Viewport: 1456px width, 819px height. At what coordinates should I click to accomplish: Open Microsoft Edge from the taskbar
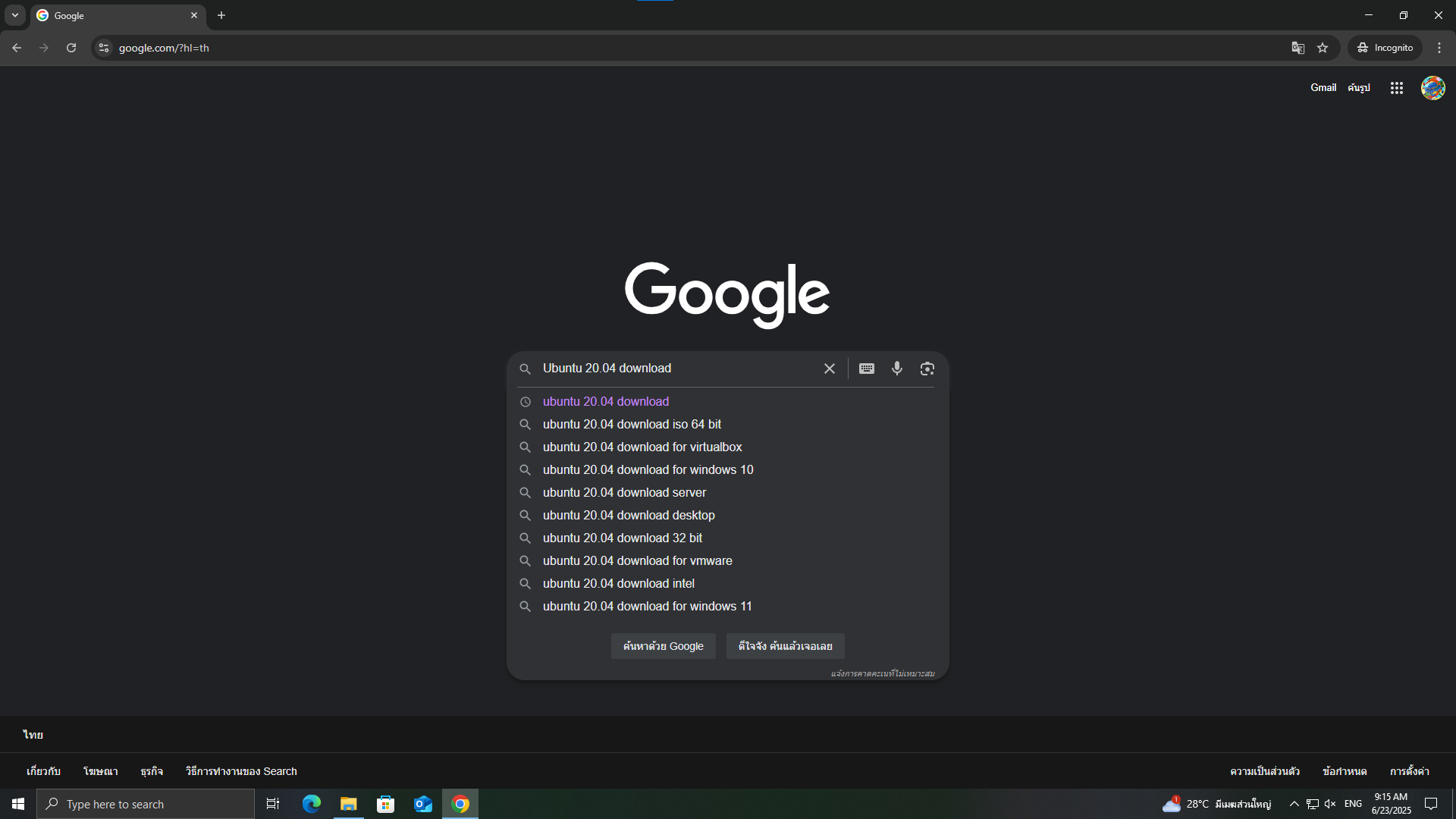(312, 804)
